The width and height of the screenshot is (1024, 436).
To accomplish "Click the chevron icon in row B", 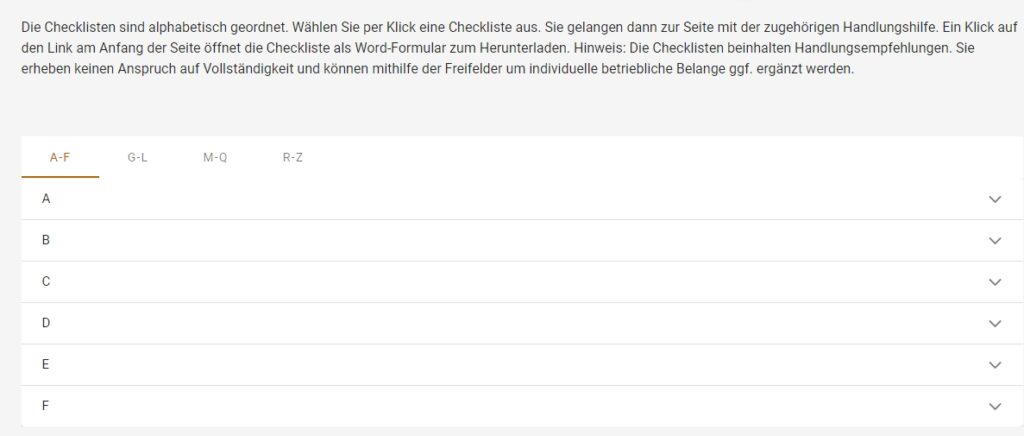I will click(x=994, y=241).
